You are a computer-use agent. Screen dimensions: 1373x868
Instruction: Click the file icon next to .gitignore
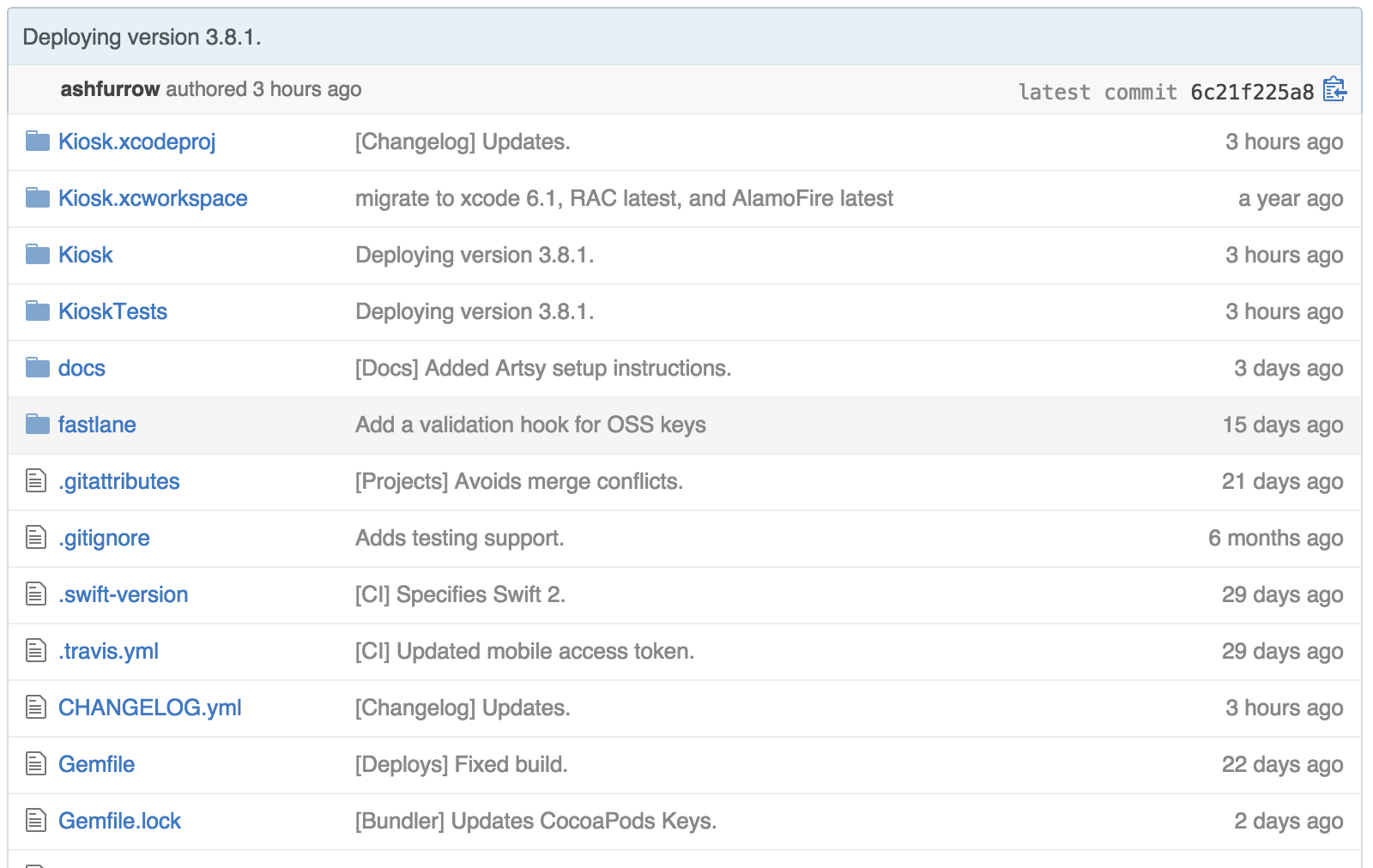coord(34,538)
